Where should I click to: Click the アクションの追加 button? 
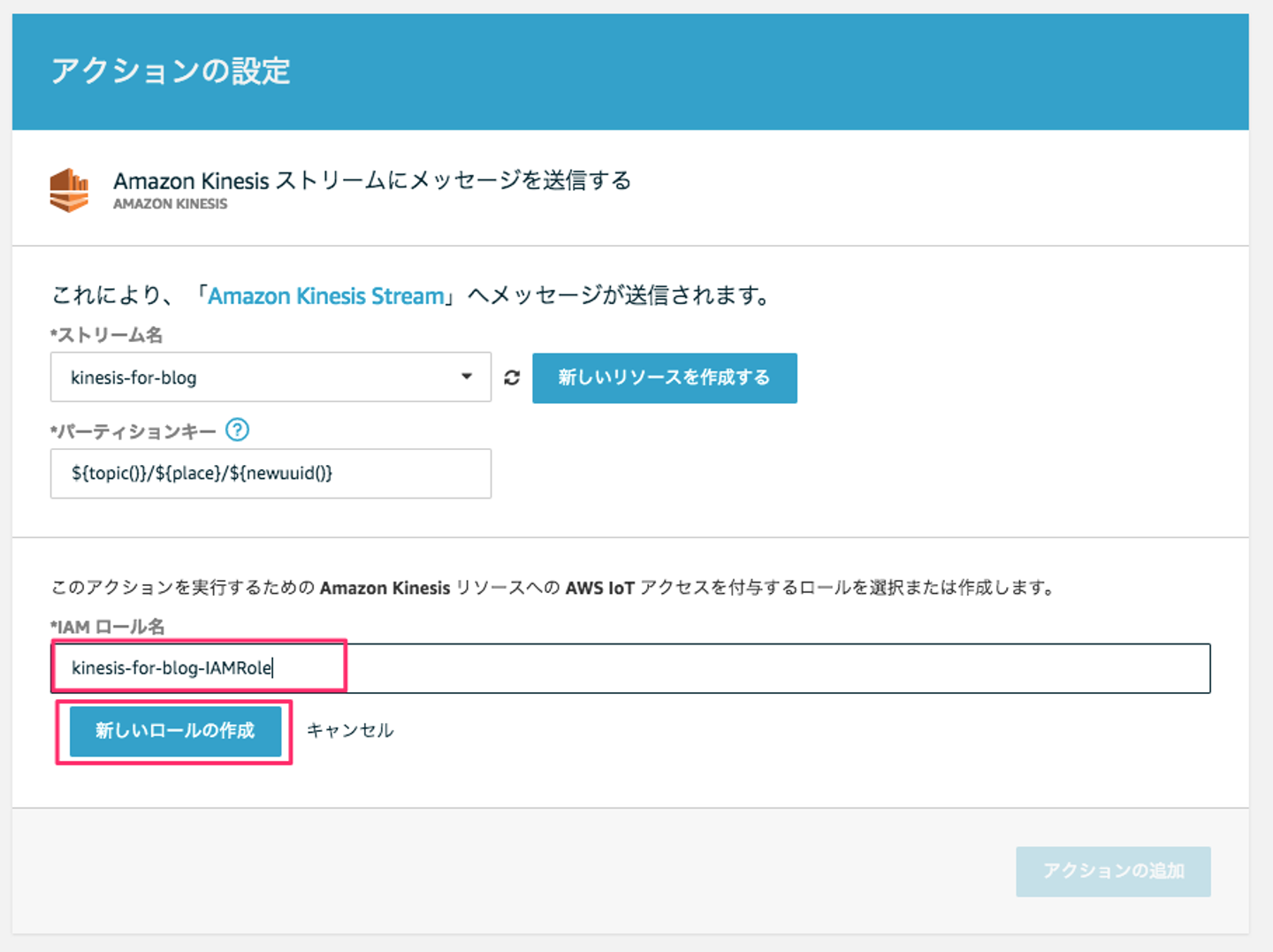1113,872
